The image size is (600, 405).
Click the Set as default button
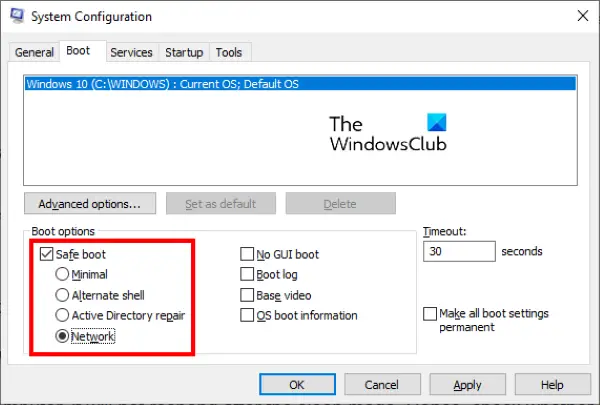tap(221, 204)
